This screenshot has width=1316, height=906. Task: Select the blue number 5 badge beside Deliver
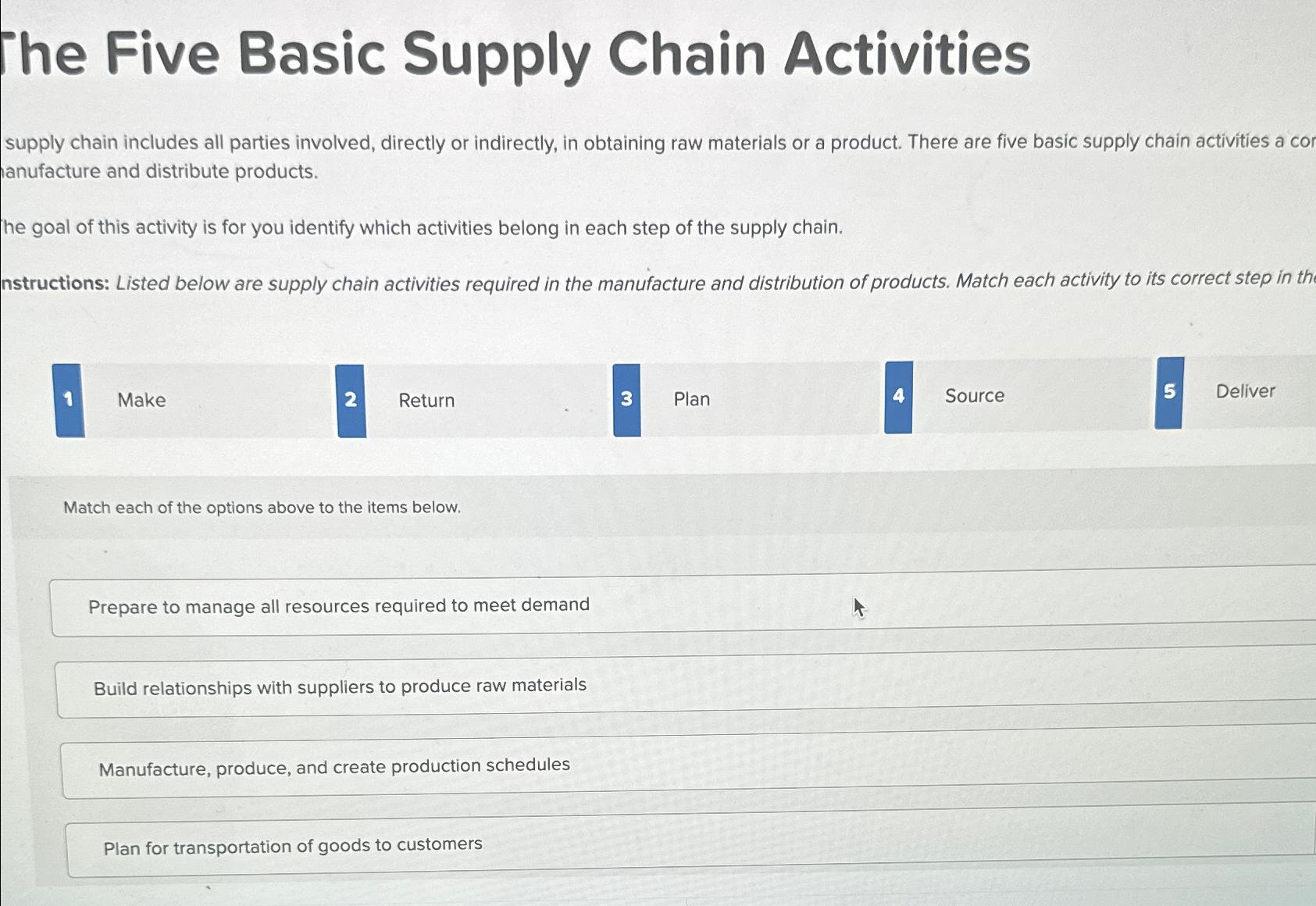(x=1169, y=391)
